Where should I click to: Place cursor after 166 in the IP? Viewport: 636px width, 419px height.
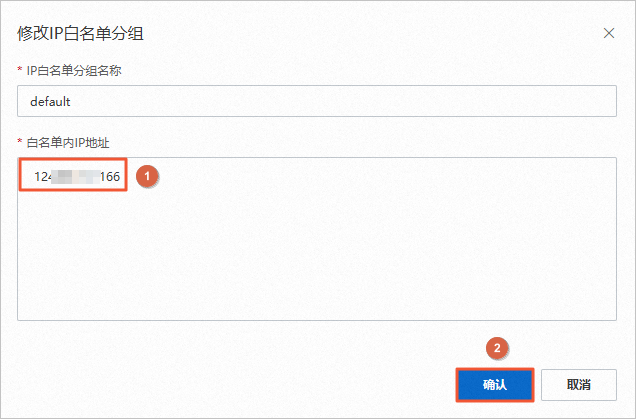(x=121, y=177)
